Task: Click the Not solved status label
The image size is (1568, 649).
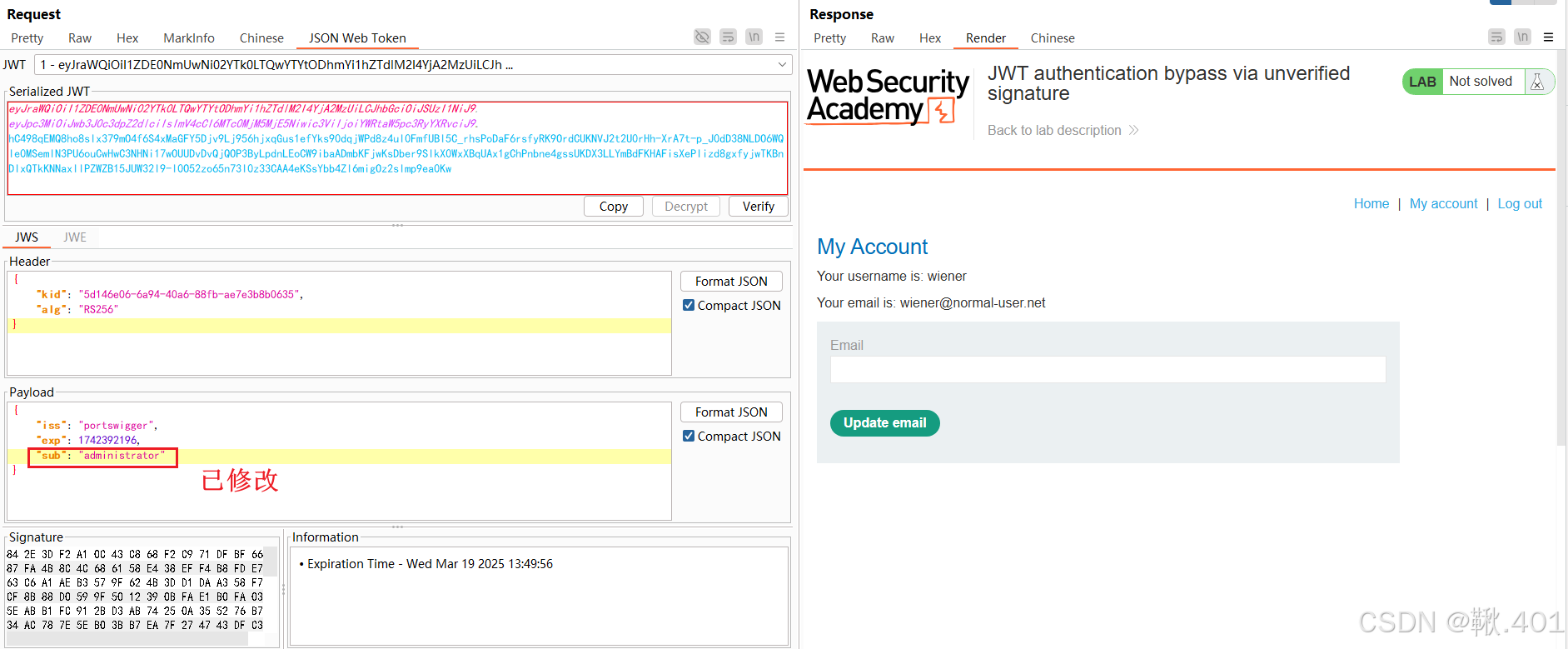Action: coord(1481,82)
